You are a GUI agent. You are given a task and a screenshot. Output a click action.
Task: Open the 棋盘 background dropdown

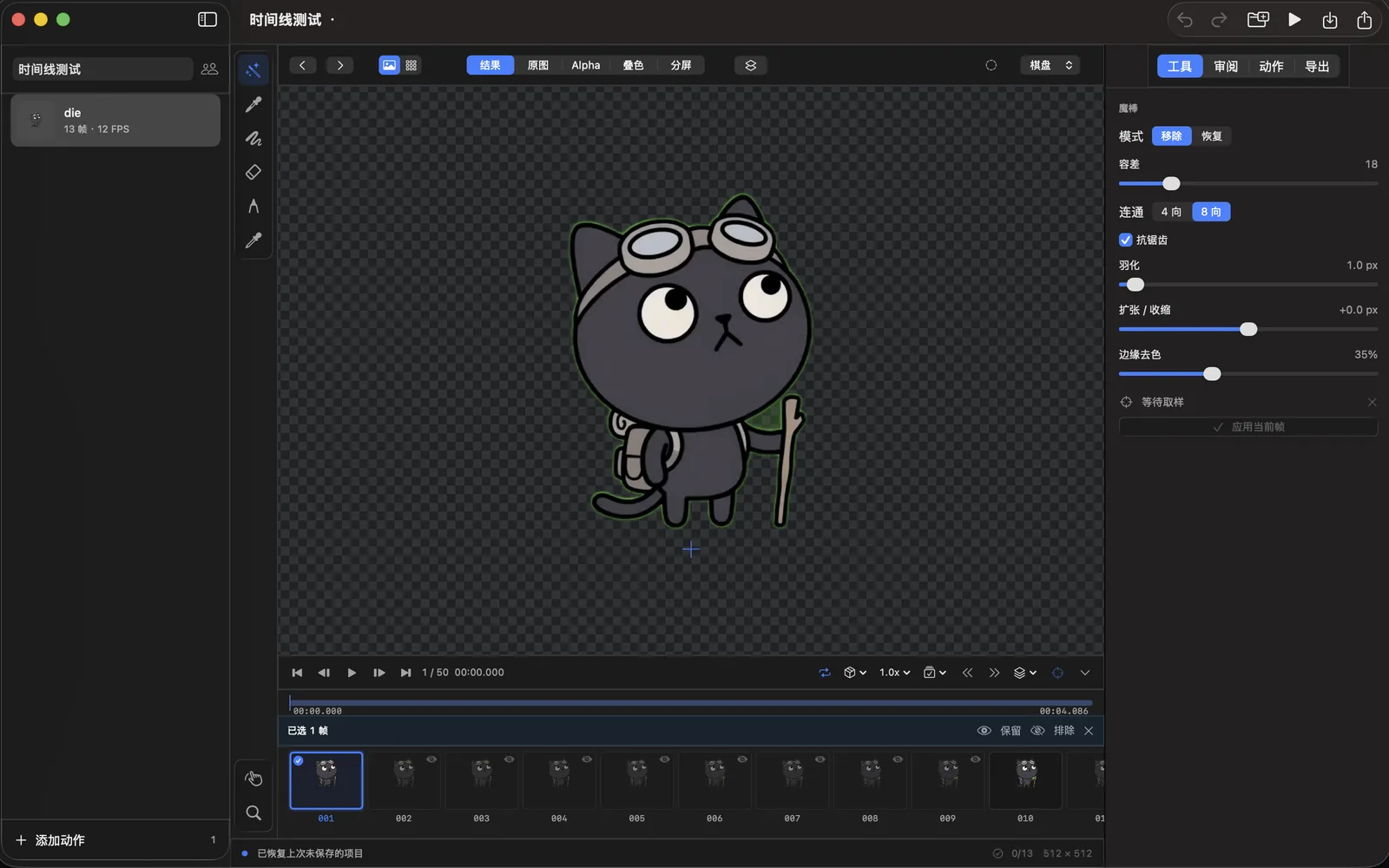click(1050, 65)
